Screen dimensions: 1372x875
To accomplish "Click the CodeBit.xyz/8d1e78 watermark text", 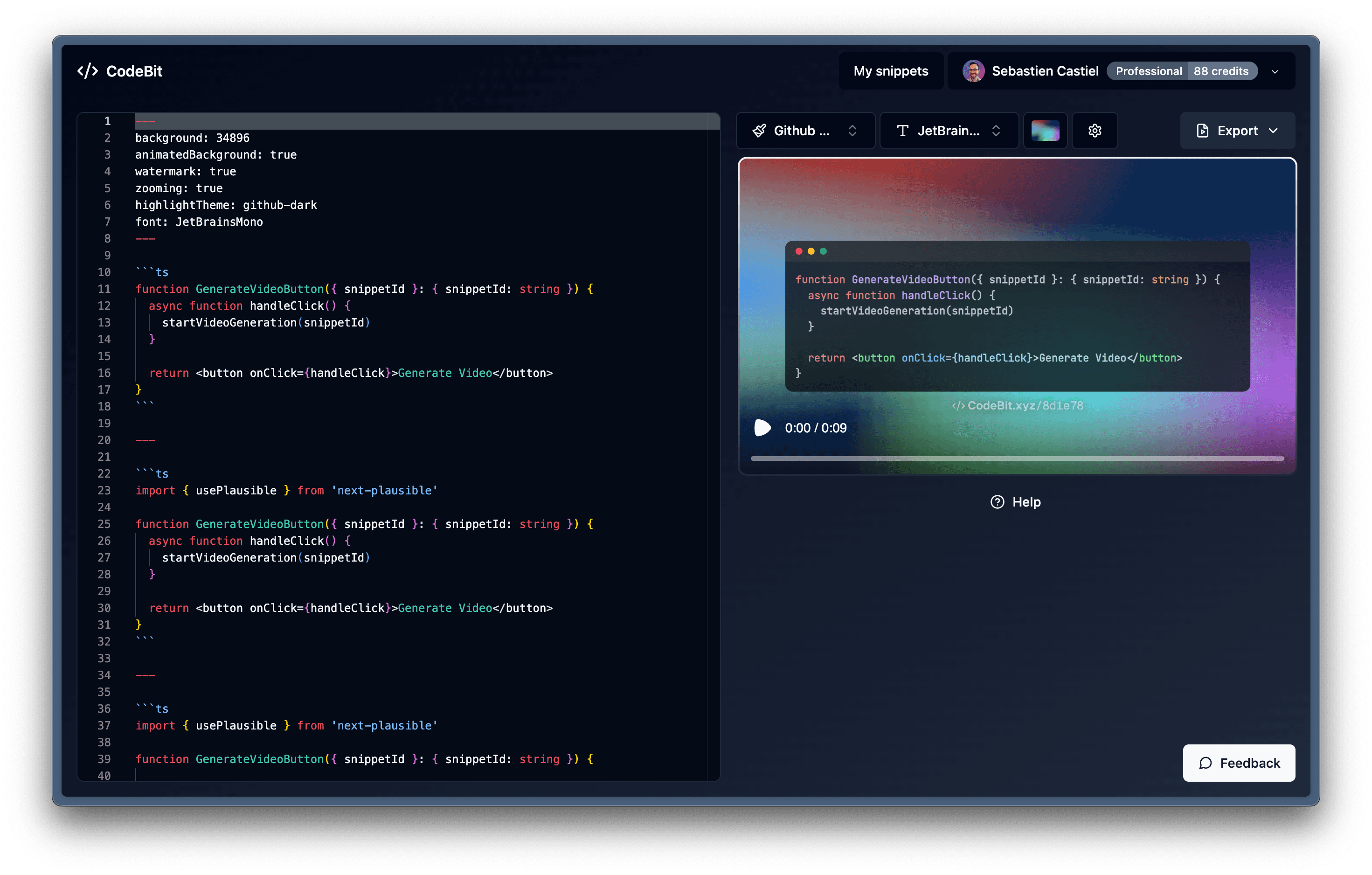I will [1018, 405].
